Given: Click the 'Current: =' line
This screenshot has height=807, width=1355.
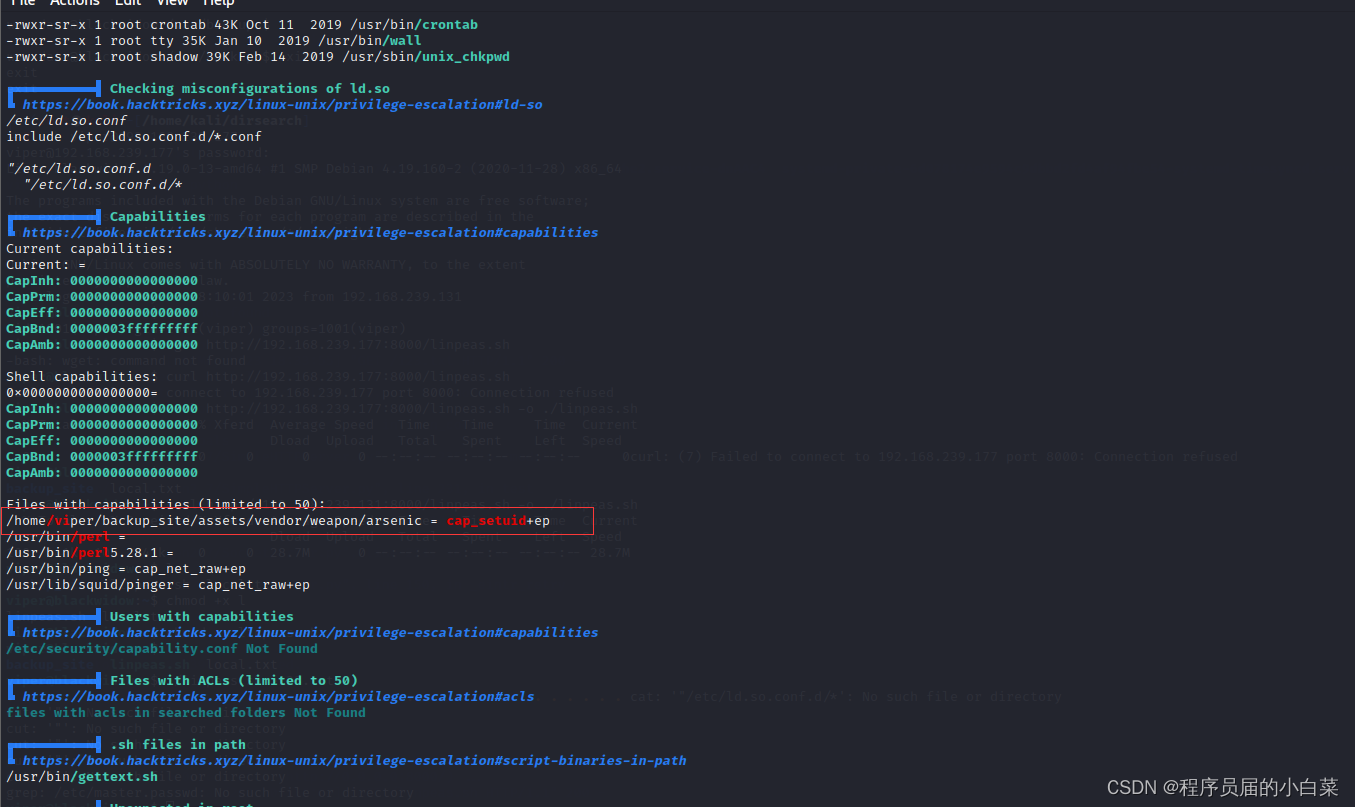Looking at the screenshot, I should coord(46,264).
